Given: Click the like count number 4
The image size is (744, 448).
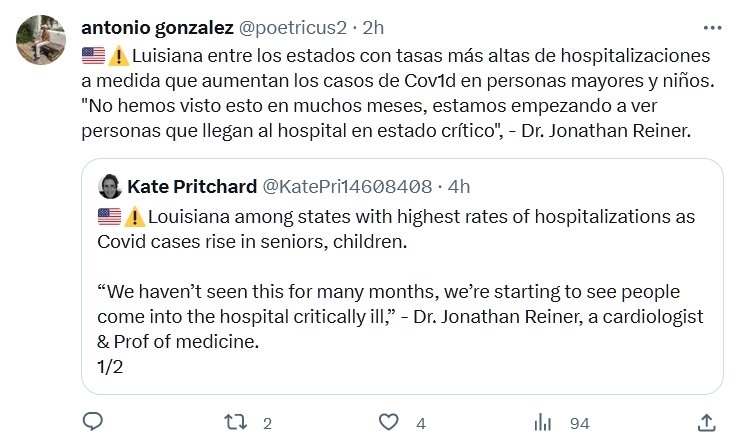Looking at the screenshot, I should point(421,423).
